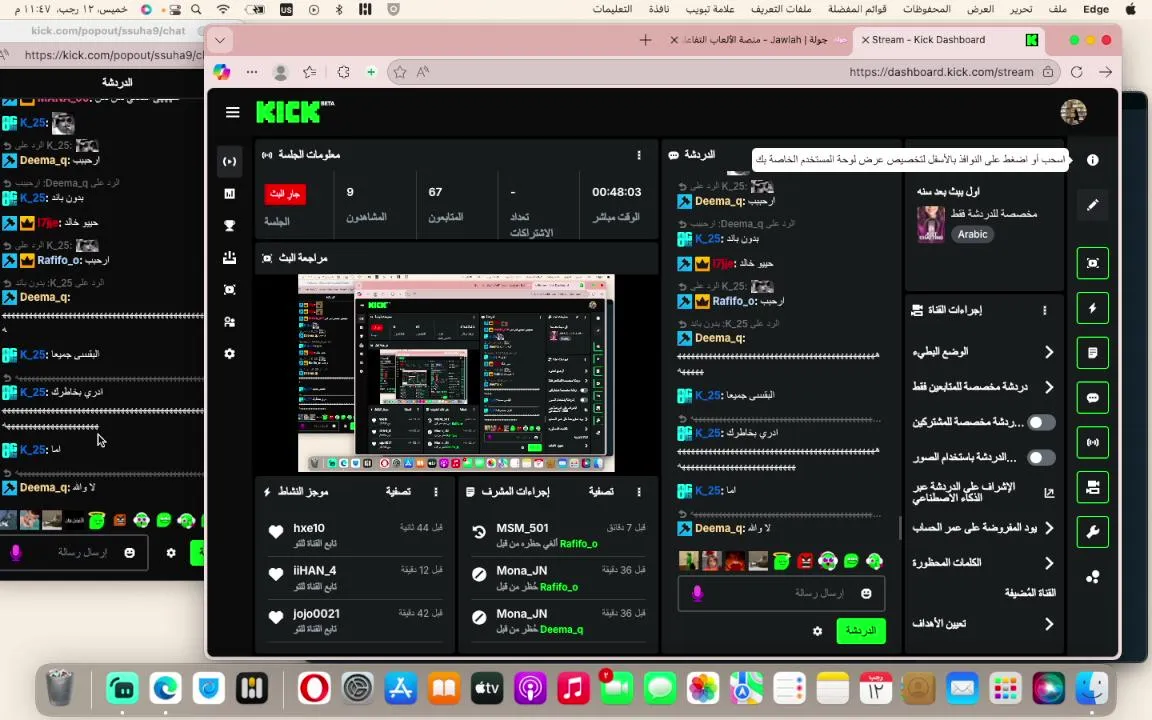Screen dimensions: 1152x720
Task: Toggle the emote-only chat switch
Action: [1041, 458]
